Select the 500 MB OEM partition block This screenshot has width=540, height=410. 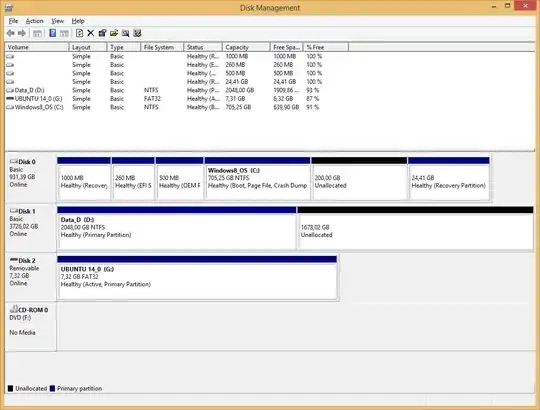179,178
